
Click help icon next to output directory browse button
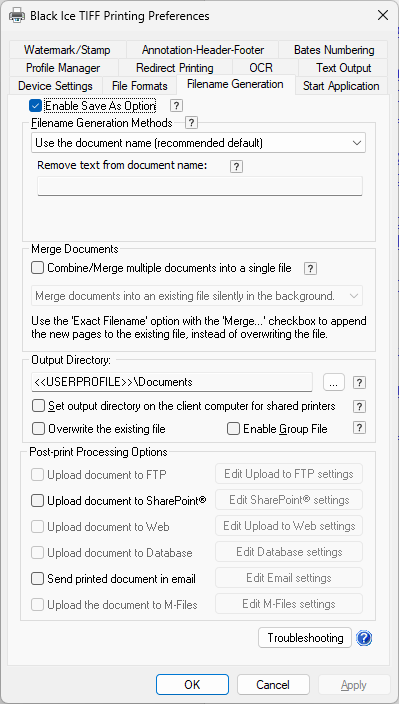click(359, 383)
